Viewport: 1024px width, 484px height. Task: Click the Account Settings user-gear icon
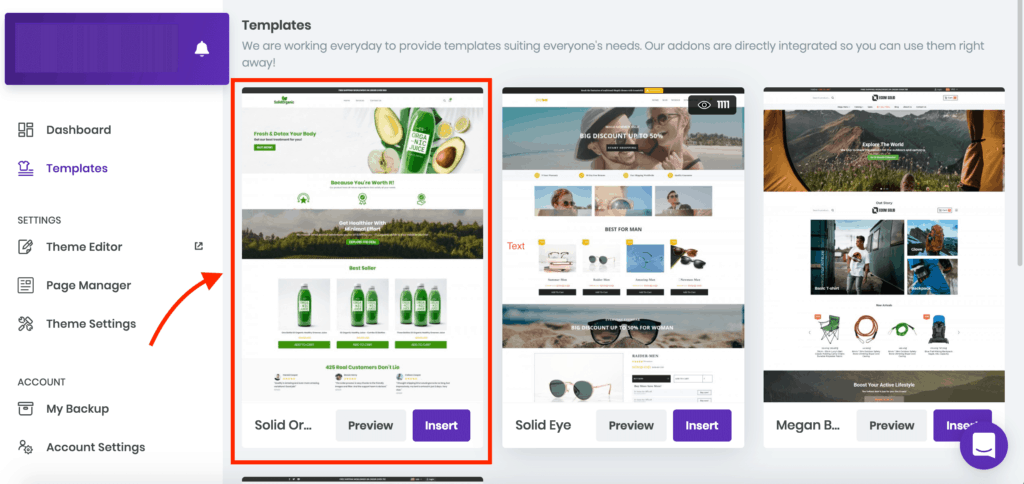[25, 447]
